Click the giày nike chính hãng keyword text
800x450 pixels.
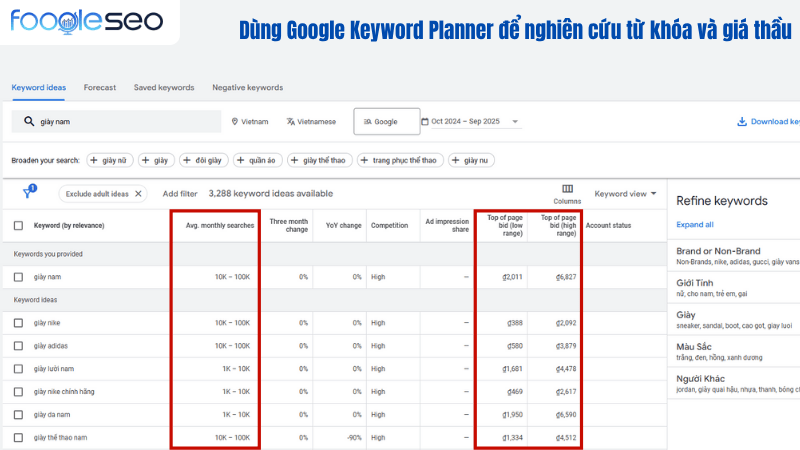64,392
